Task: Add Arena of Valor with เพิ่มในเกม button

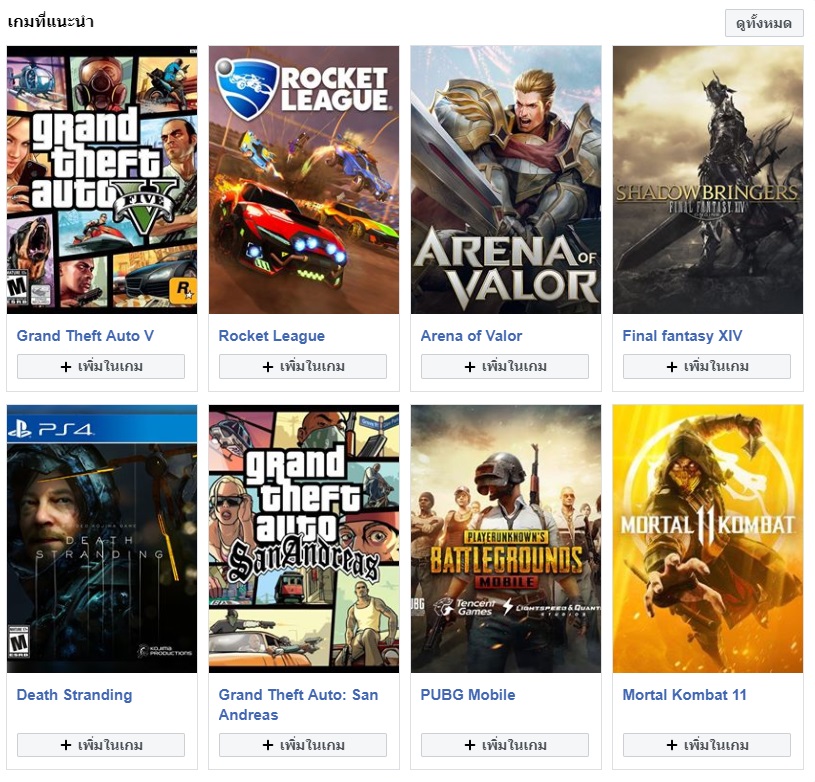Action: coord(505,366)
